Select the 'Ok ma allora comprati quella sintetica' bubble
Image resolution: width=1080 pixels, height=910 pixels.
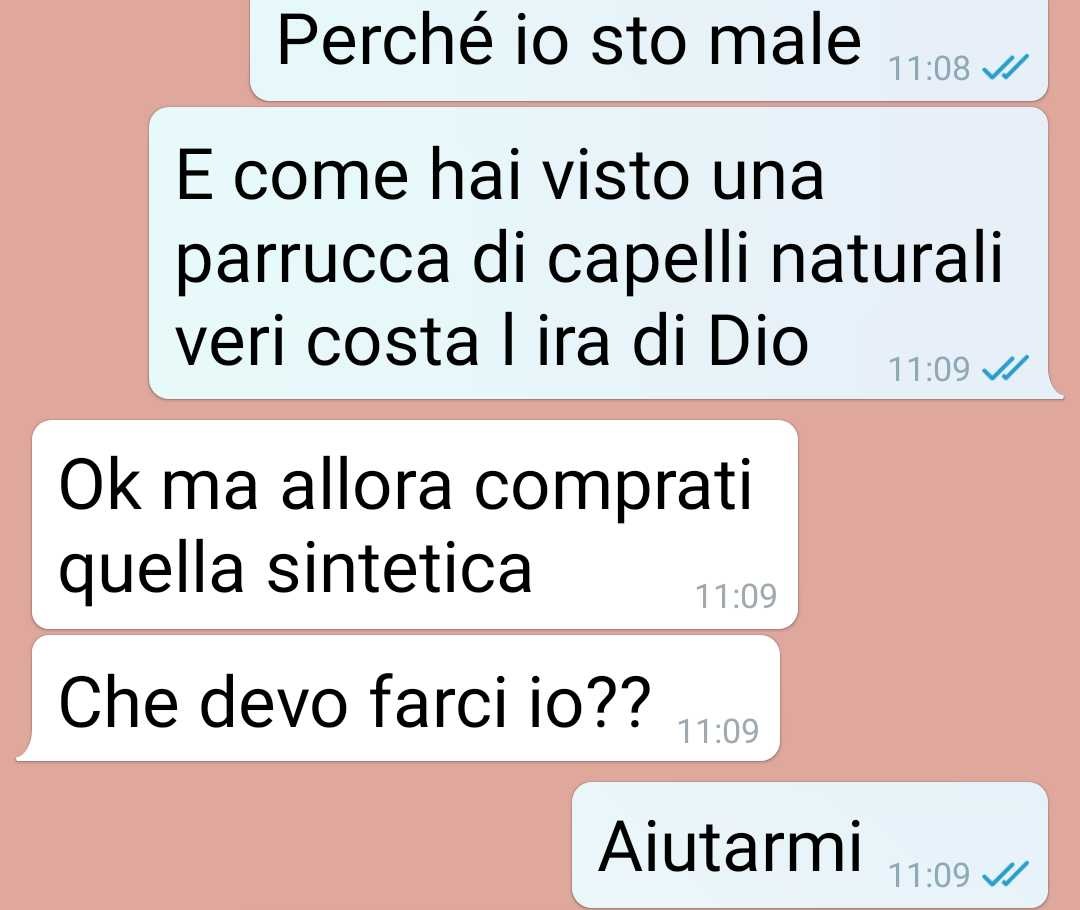[415, 524]
